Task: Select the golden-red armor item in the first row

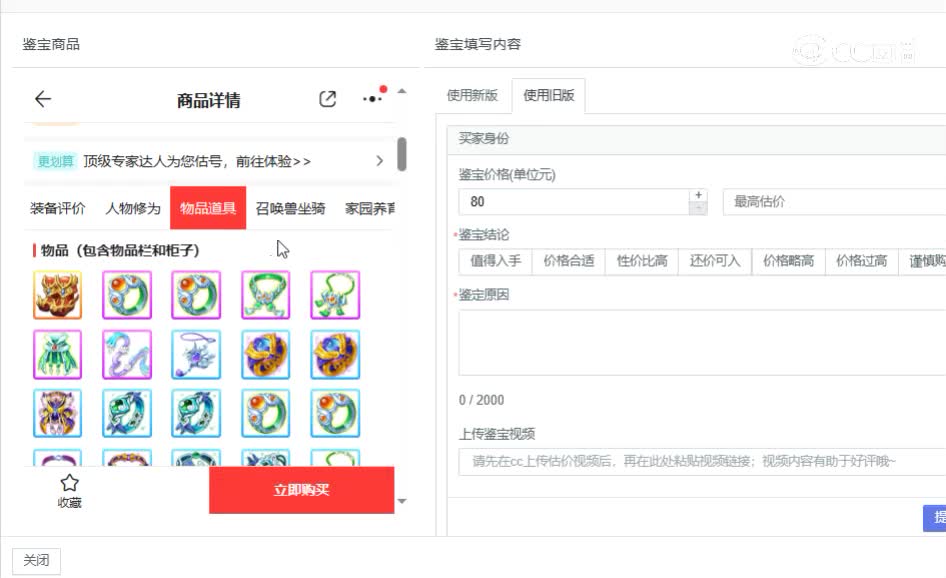Action: pyautogui.click(x=57, y=295)
